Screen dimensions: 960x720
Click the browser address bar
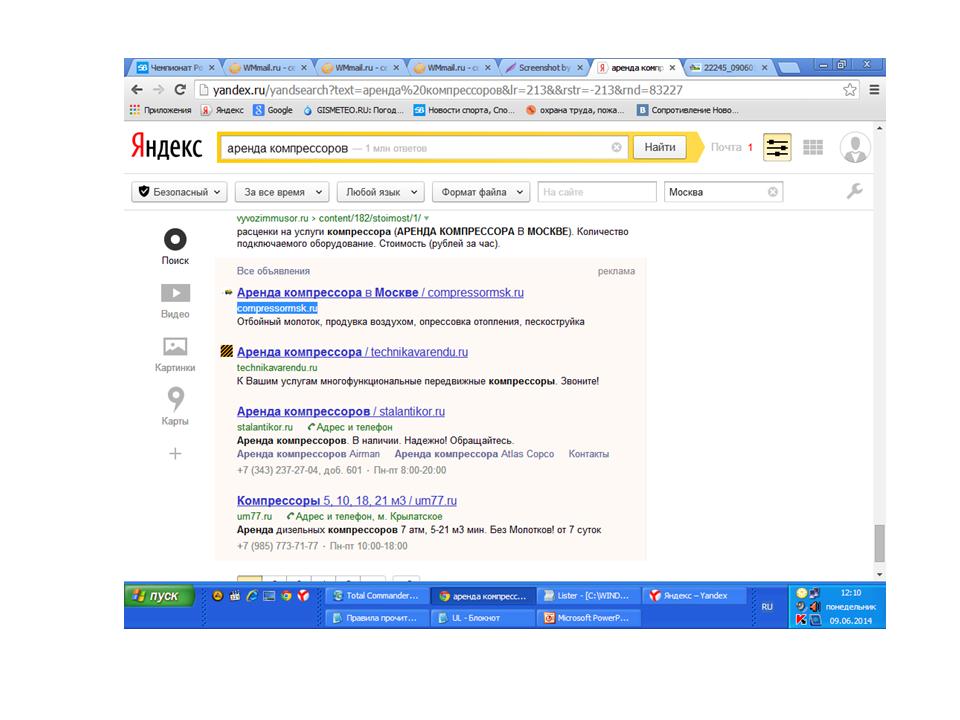pyautogui.click(x=527, y=90)
